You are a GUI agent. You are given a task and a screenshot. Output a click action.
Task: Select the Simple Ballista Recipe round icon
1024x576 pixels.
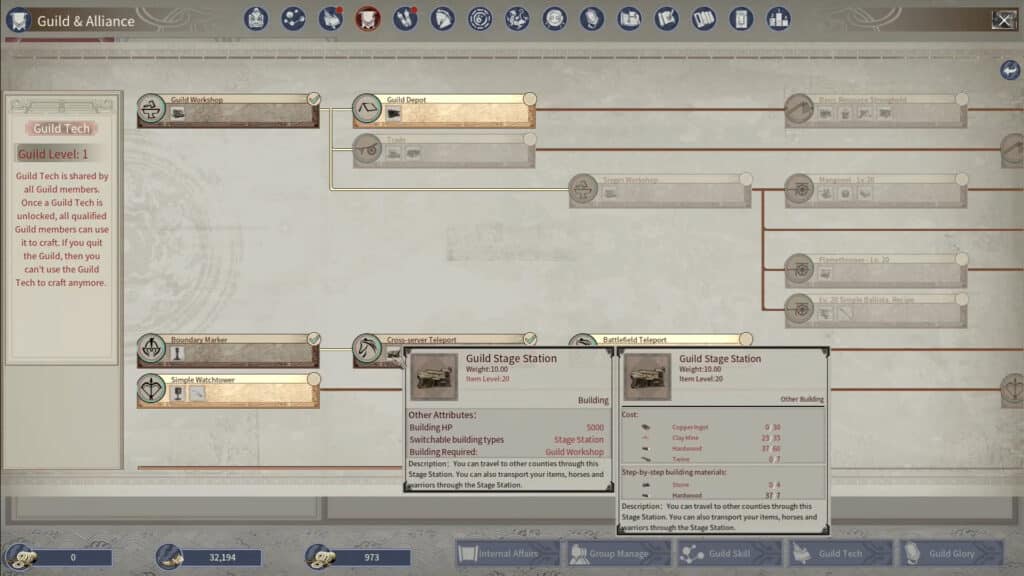[x=799, y=308]
